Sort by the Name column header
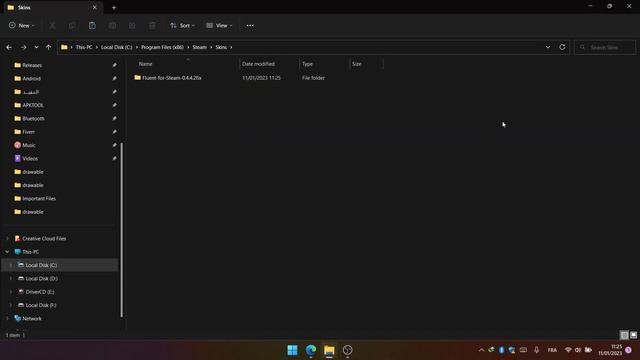The image size is (640, 360). tap(145, 64)
